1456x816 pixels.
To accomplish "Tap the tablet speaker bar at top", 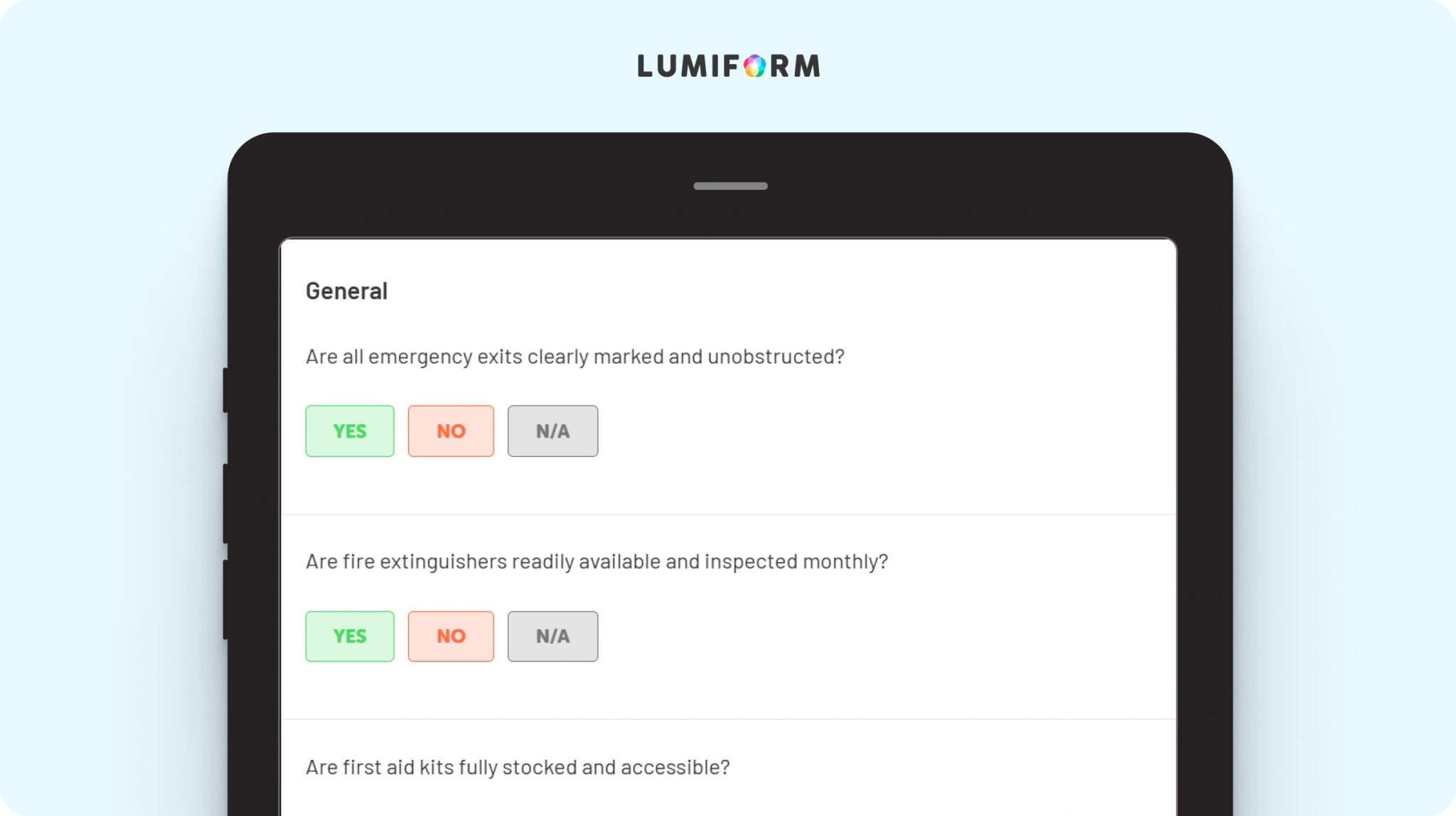I will tap(730, 186).
